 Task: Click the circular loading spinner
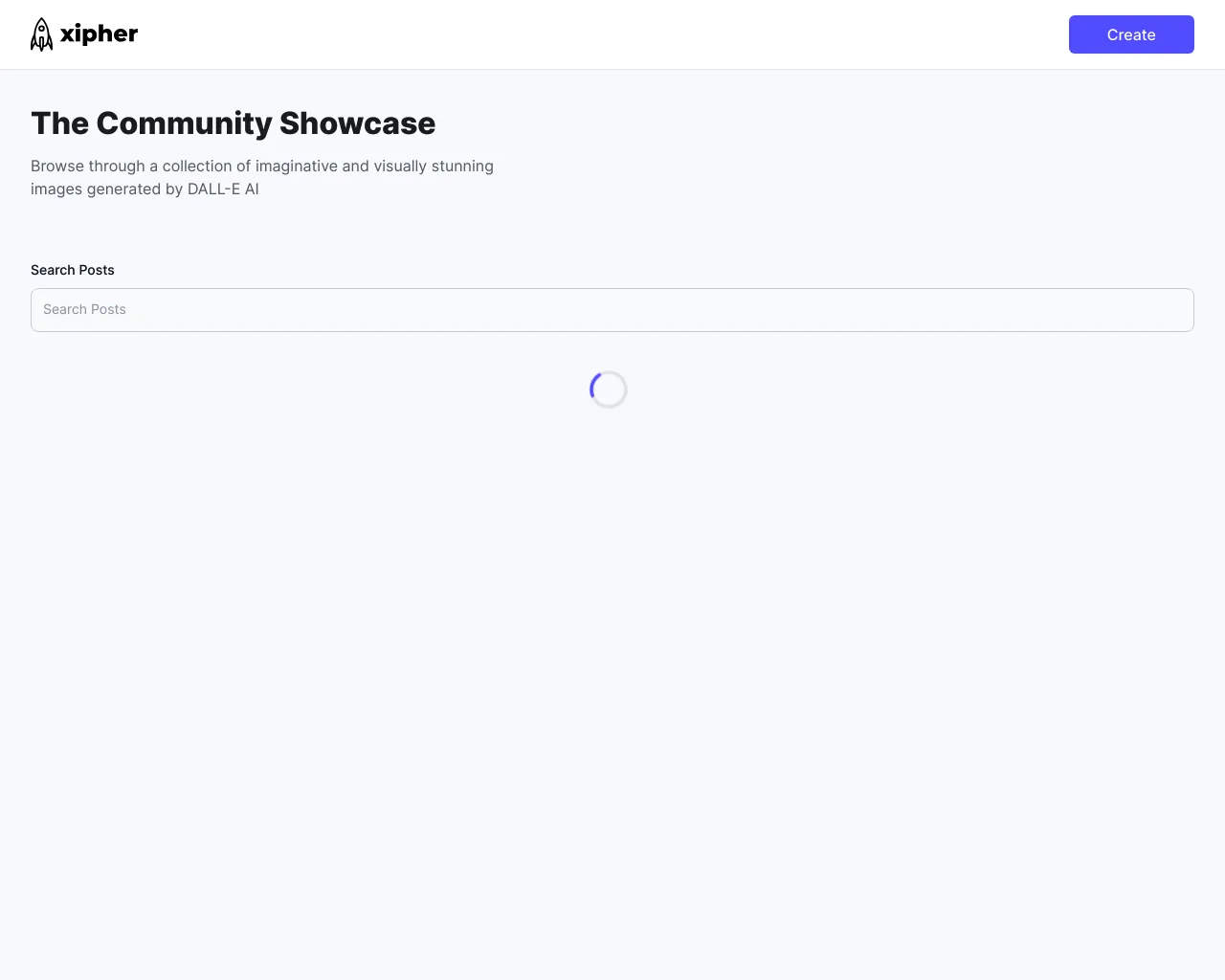tap(609, 390)
